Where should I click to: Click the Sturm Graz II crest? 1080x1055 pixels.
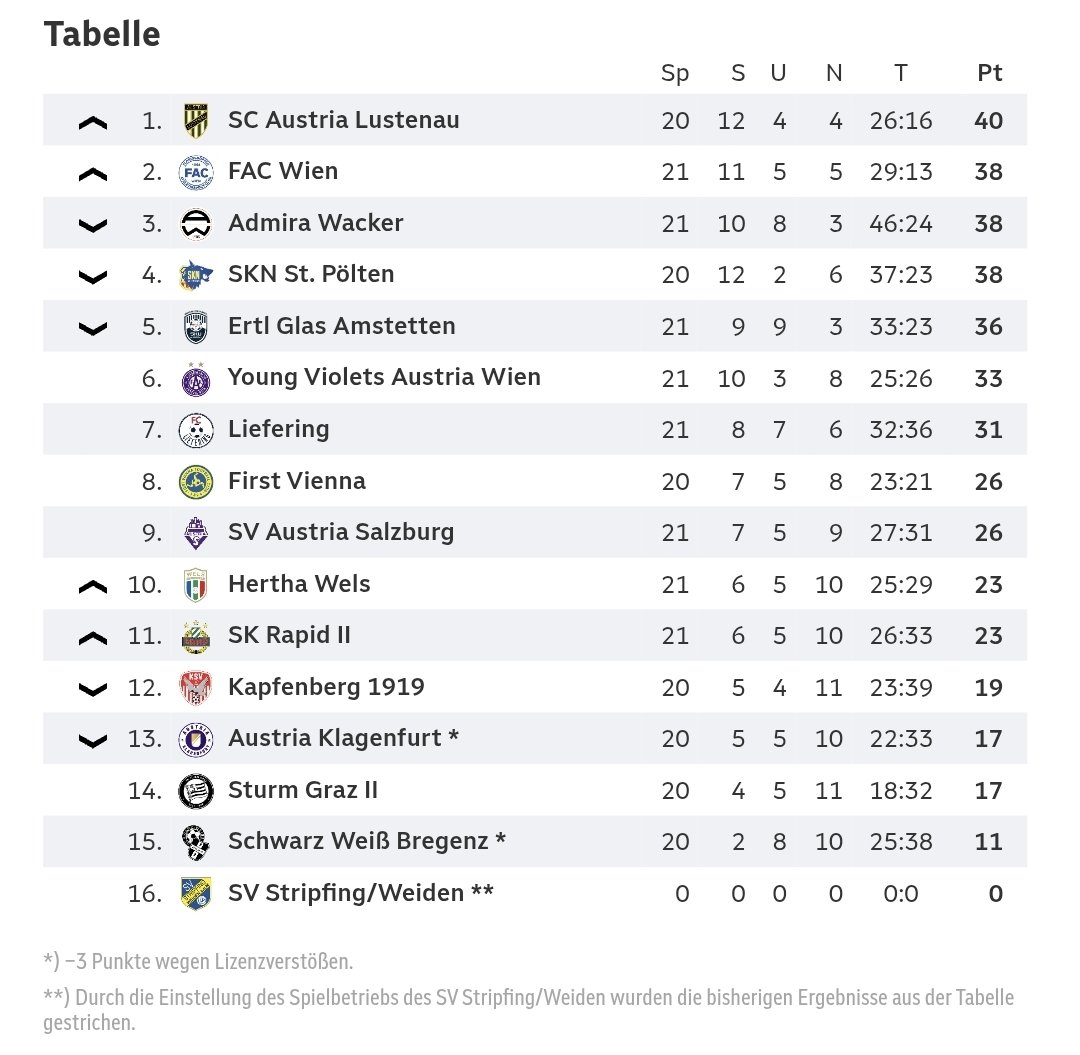click(195, 791)
